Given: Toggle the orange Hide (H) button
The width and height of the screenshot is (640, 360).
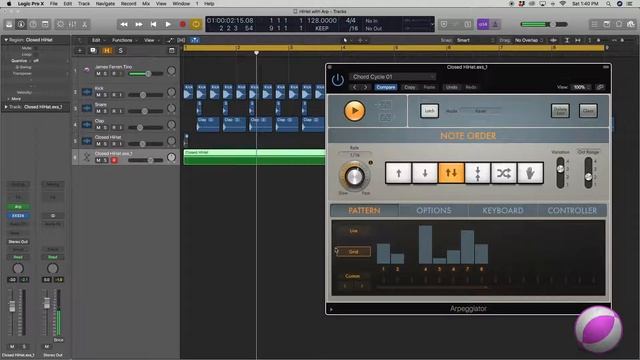Looking at the screenshot, I should (x=107, y=51).
